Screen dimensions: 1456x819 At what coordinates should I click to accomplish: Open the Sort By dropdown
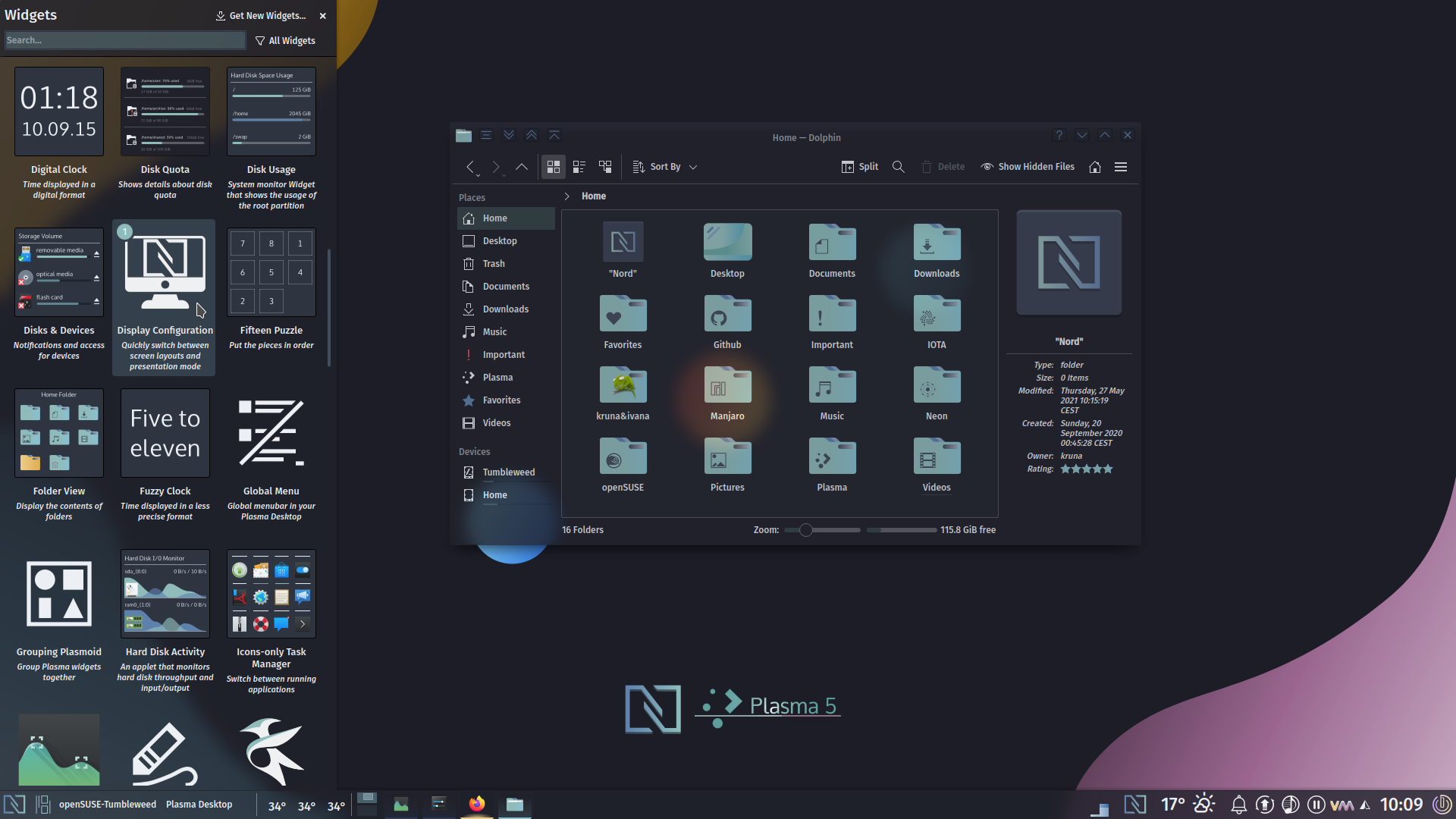(x=665, y=167)
